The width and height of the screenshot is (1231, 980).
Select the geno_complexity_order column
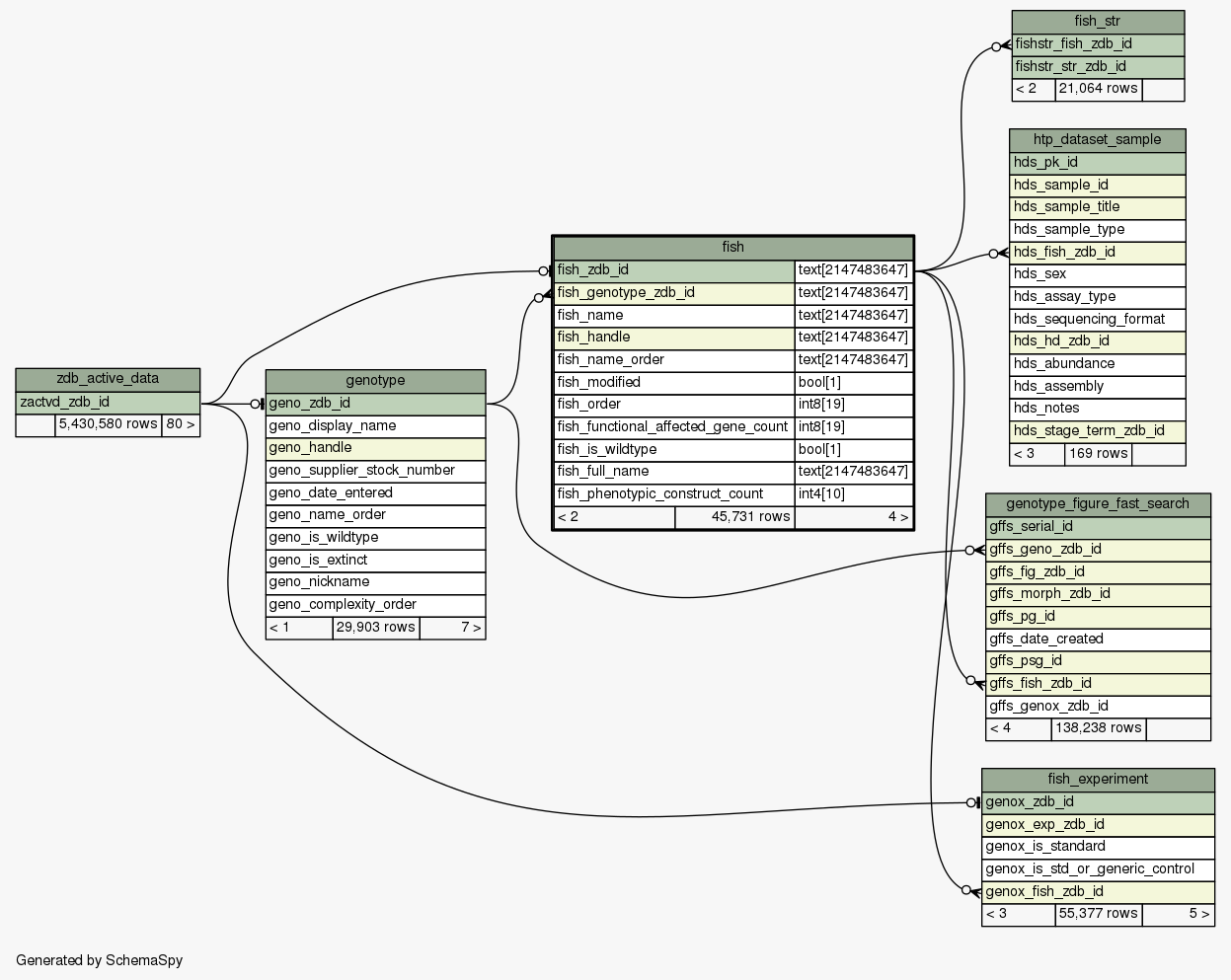click(x=375, y=605)
